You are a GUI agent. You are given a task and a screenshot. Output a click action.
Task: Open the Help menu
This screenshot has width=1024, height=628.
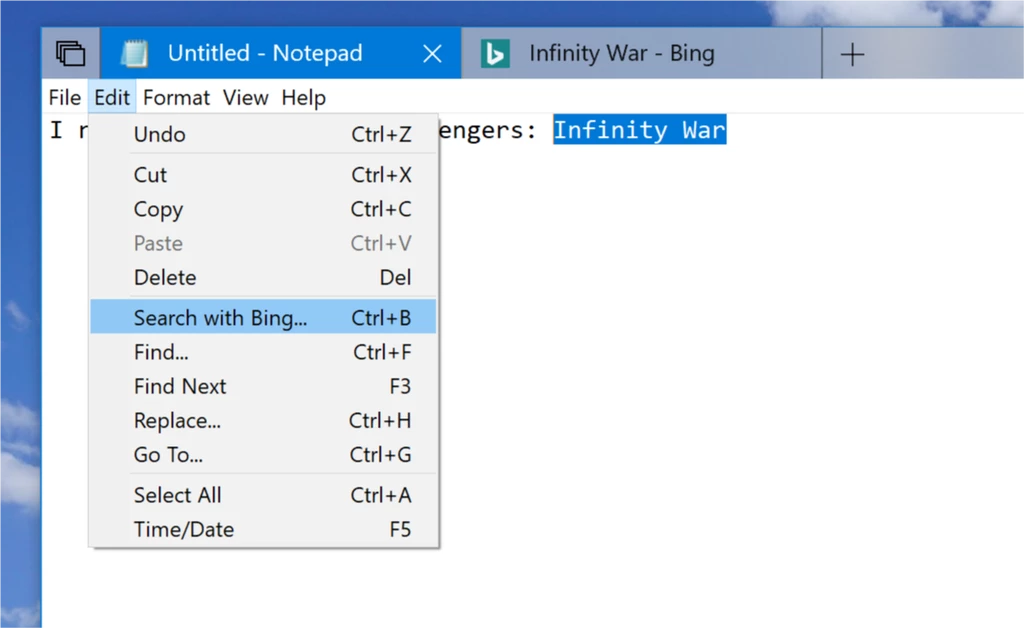click(303, 97)
